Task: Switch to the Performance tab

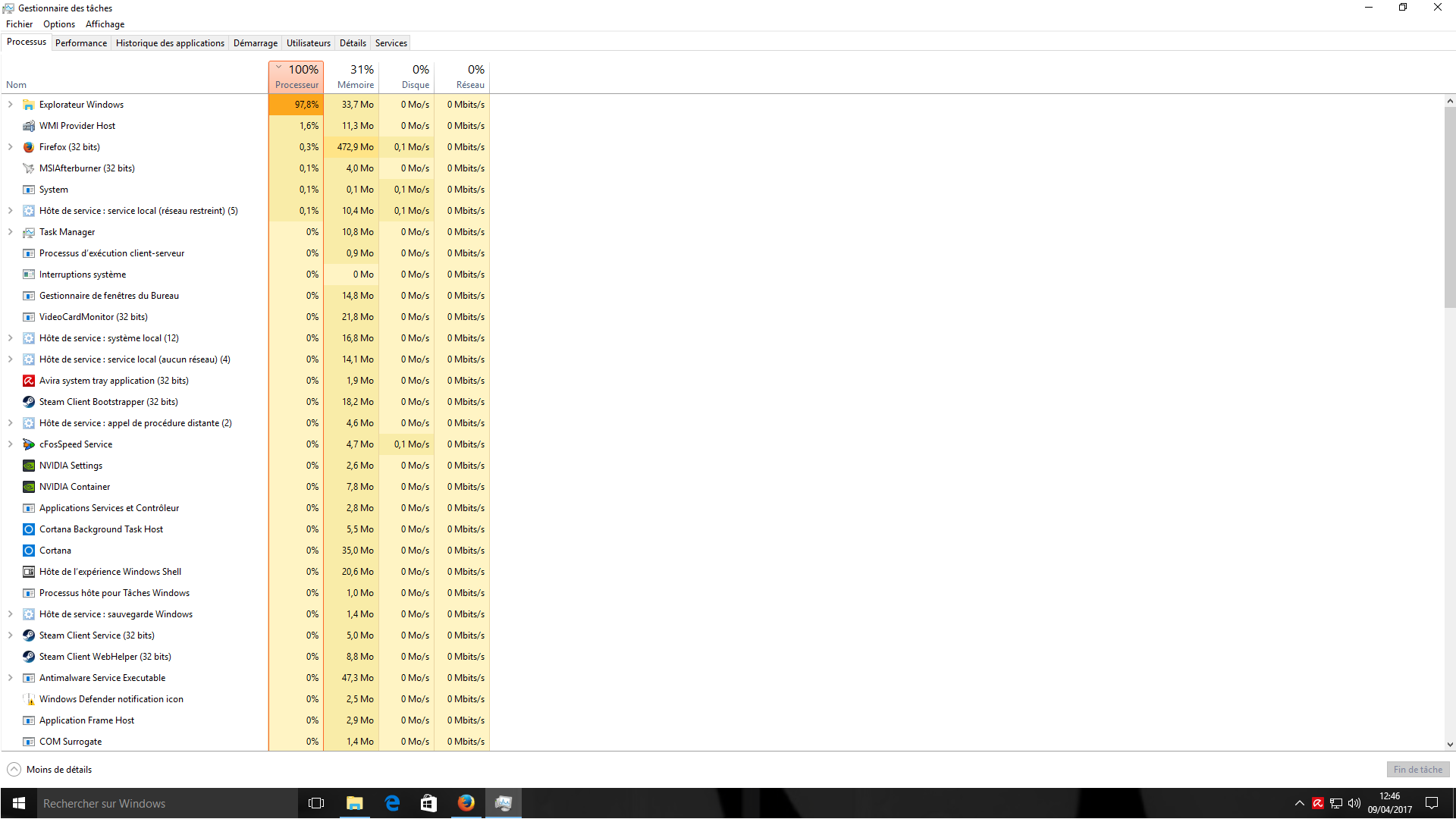Action: pyautogui.click(x=81, y=43)
